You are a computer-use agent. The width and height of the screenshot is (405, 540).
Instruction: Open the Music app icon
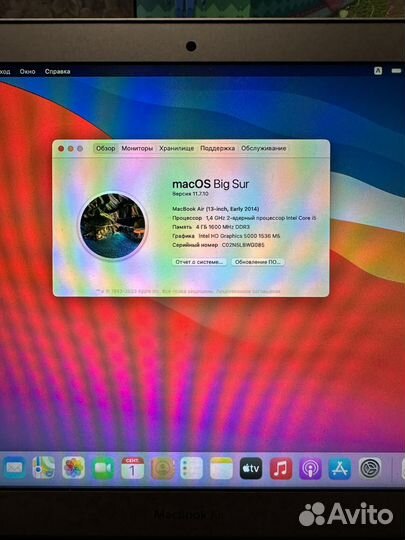281,468
